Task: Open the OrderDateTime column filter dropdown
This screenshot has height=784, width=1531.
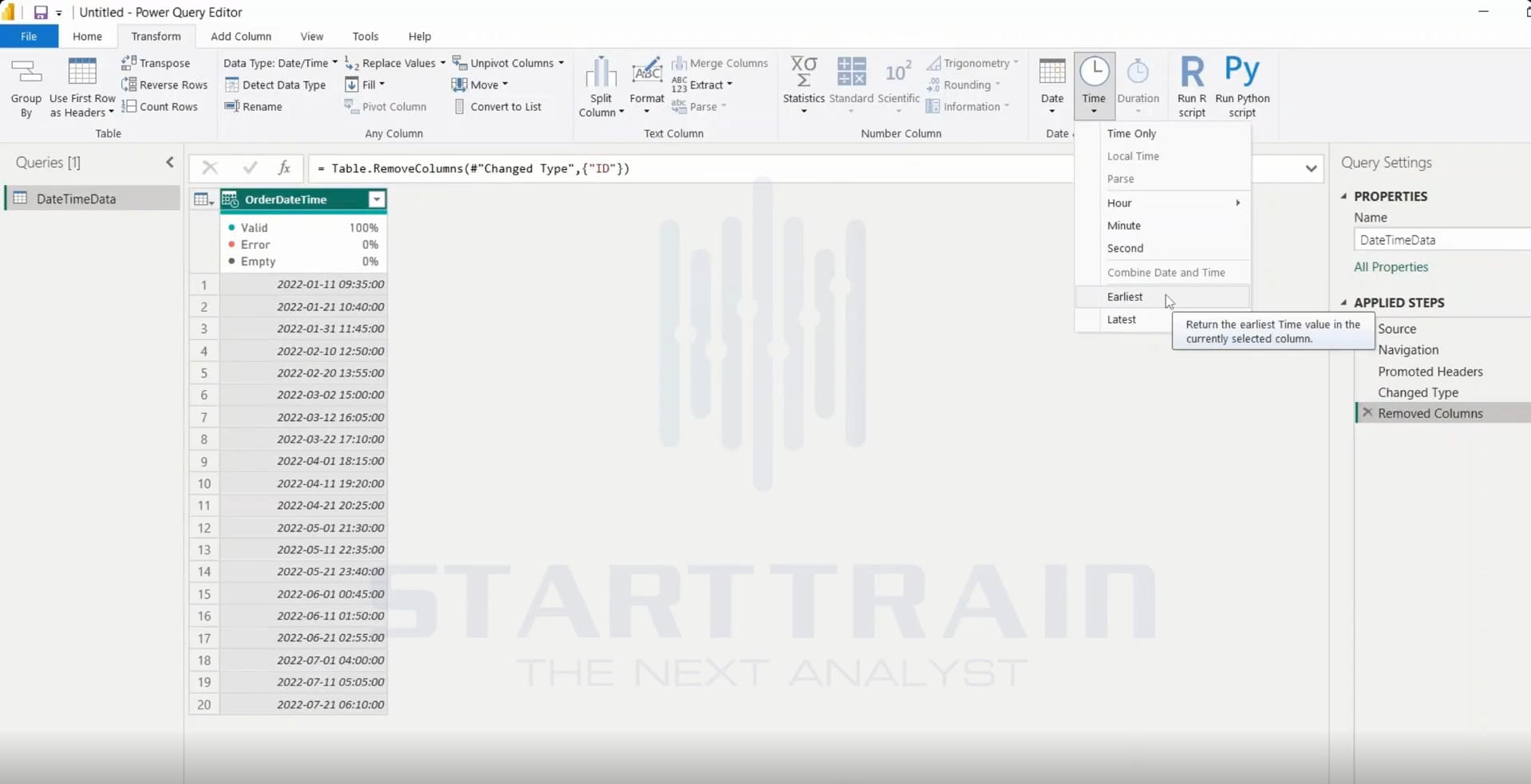Action: pyautogui.click(x=377, y=199)
